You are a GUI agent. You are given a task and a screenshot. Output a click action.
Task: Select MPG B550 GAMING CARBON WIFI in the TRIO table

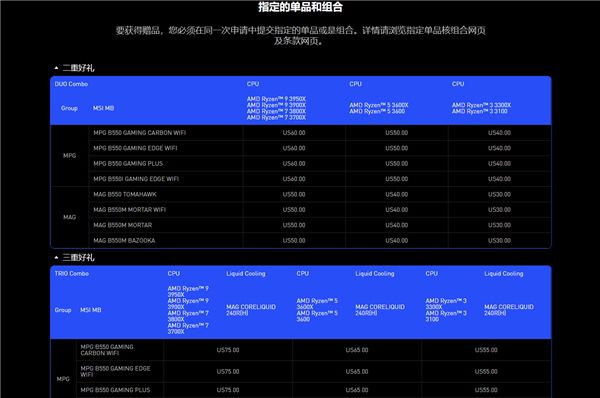click(x=107, y=350)
